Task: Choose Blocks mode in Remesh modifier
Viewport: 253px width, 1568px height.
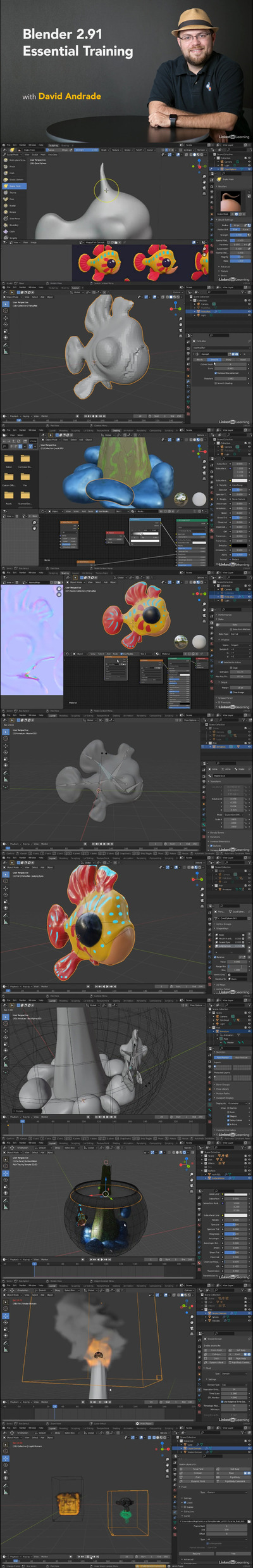Action: (200, 360)
